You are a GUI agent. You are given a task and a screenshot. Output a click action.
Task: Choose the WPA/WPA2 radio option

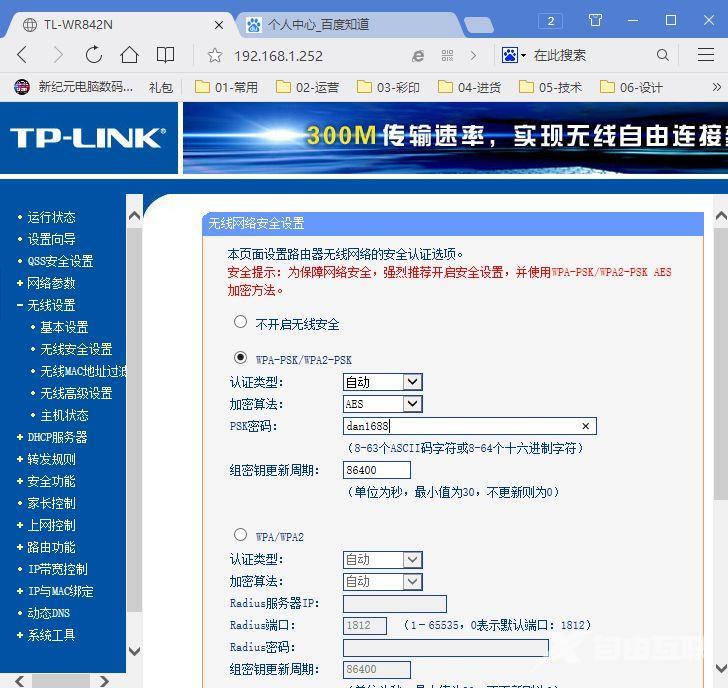click(240, 535)
